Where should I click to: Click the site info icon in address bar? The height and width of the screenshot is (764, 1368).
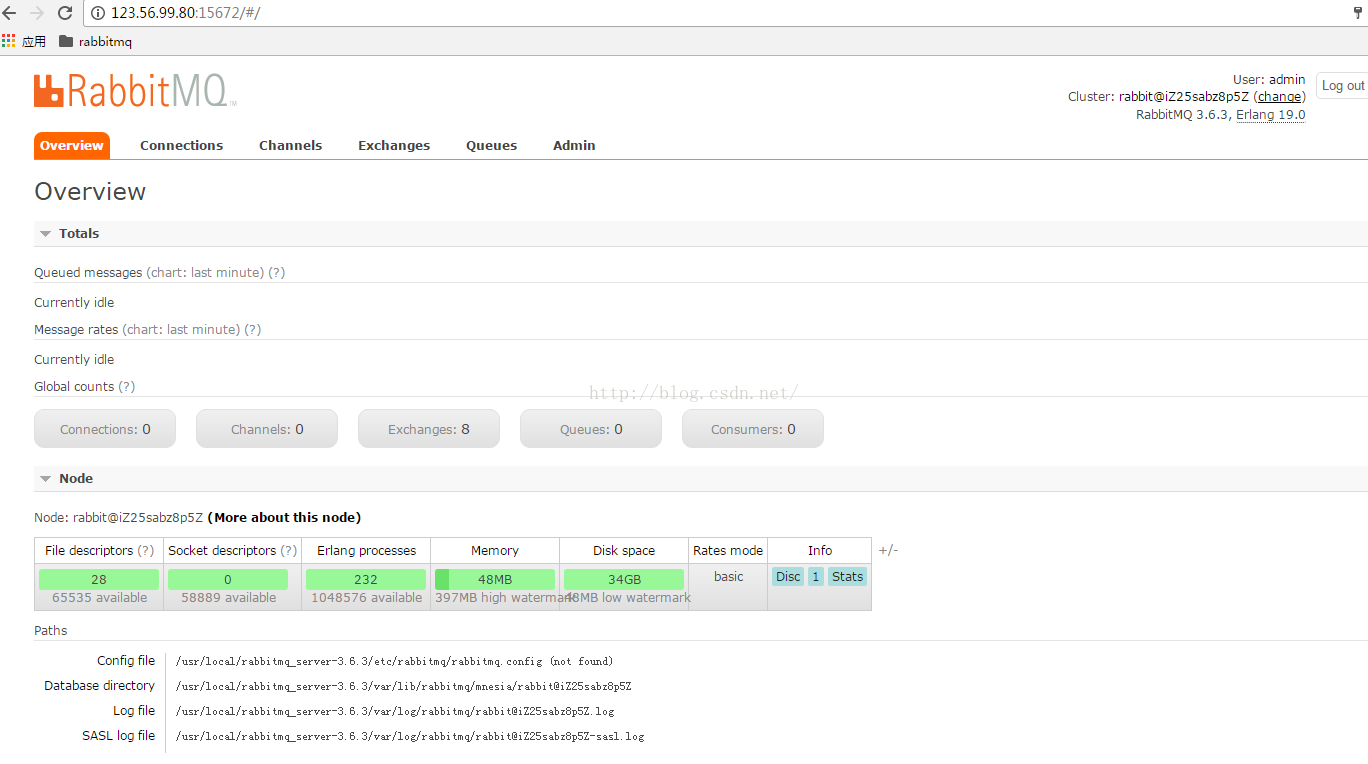pyautogui.click(x=98, y=13)
